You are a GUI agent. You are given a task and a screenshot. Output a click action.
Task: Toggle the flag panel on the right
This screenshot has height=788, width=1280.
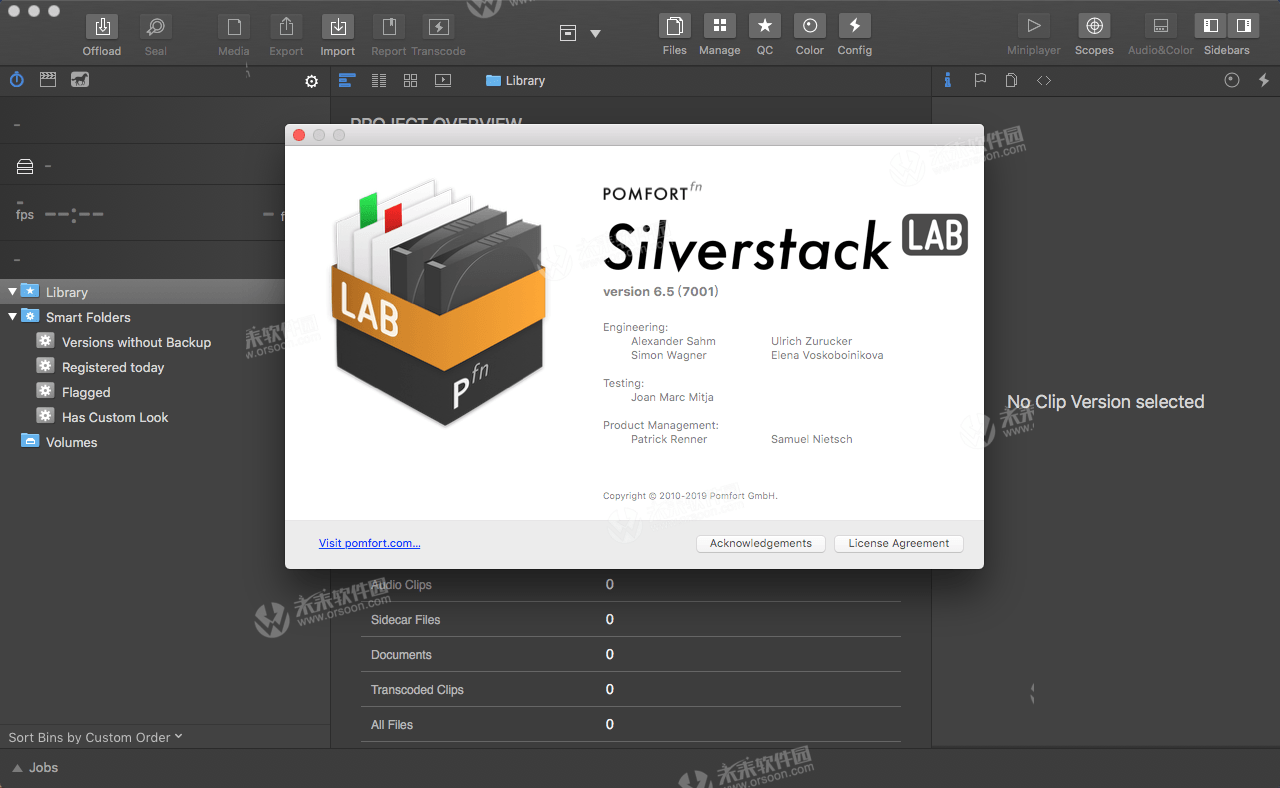click(980, 80)
